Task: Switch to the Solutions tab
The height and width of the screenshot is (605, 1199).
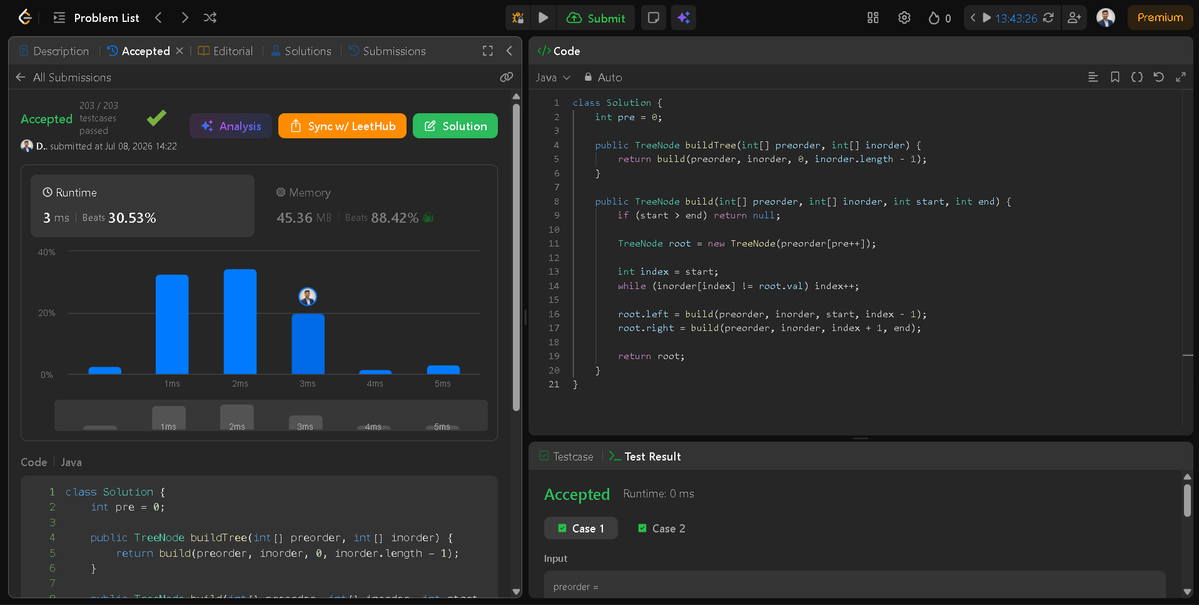Action: [301, 51]
